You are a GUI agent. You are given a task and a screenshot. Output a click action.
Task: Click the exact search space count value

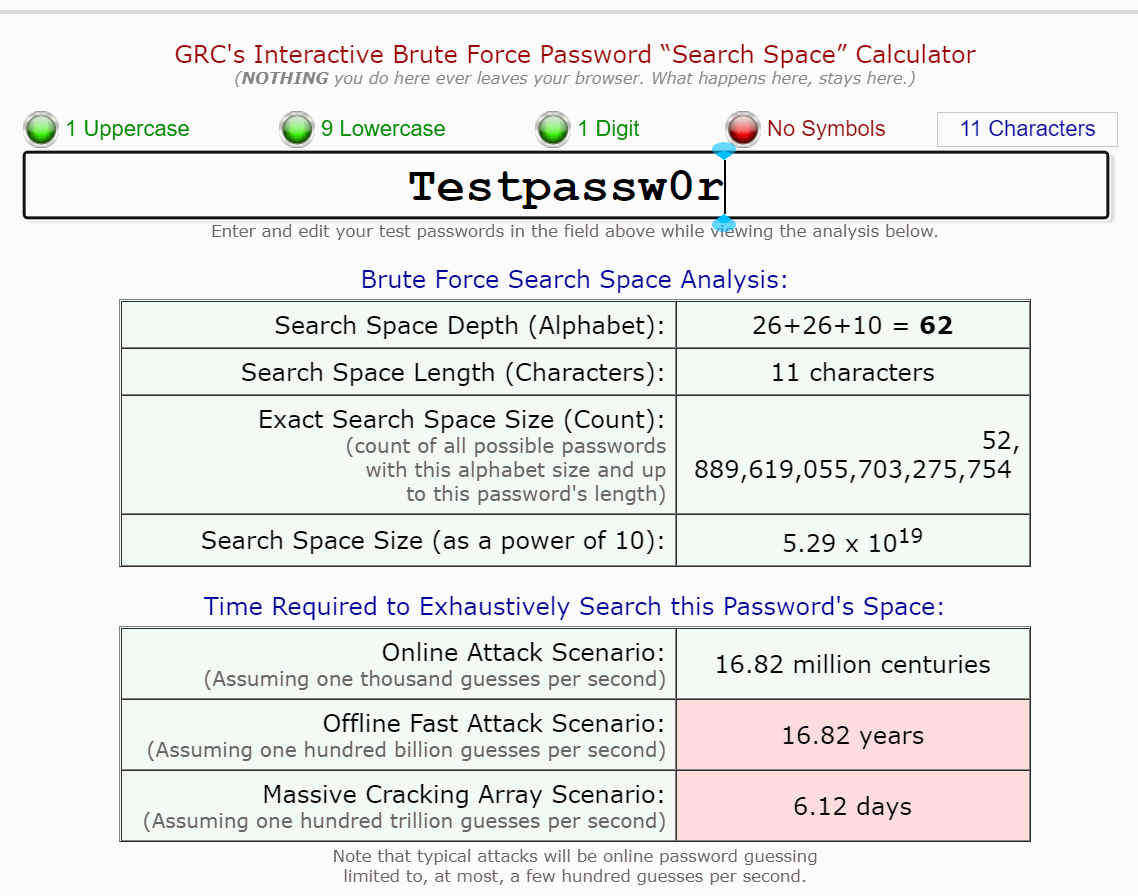tap(853, 455)
